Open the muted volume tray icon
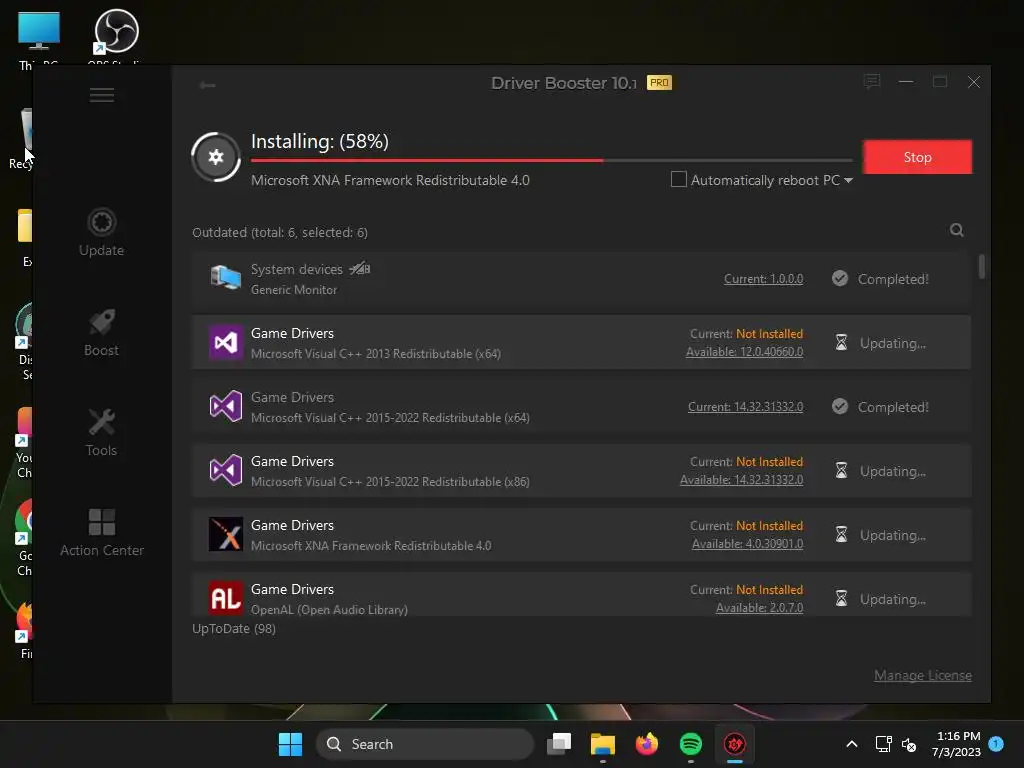 tap(908, 744)
